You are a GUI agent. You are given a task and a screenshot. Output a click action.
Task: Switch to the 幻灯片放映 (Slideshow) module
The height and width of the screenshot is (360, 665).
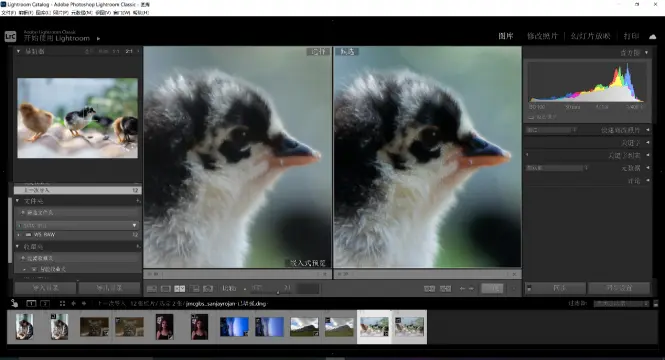[590, 36]
